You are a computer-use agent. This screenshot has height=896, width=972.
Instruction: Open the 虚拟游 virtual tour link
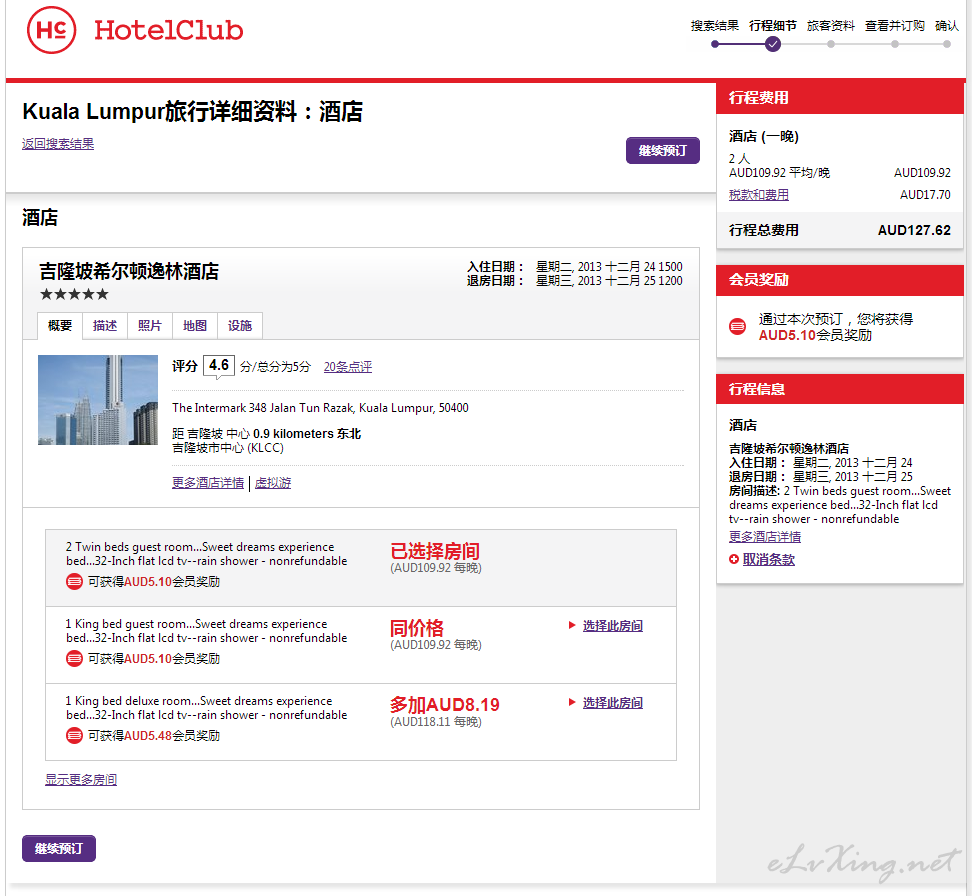pos(273,482)
